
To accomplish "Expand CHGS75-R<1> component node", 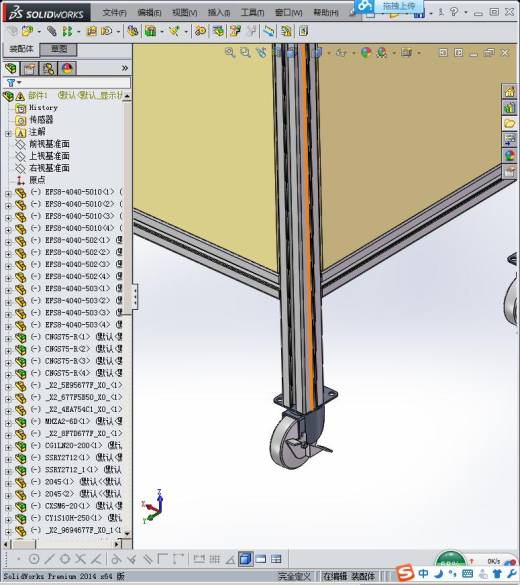I will 8,339.
